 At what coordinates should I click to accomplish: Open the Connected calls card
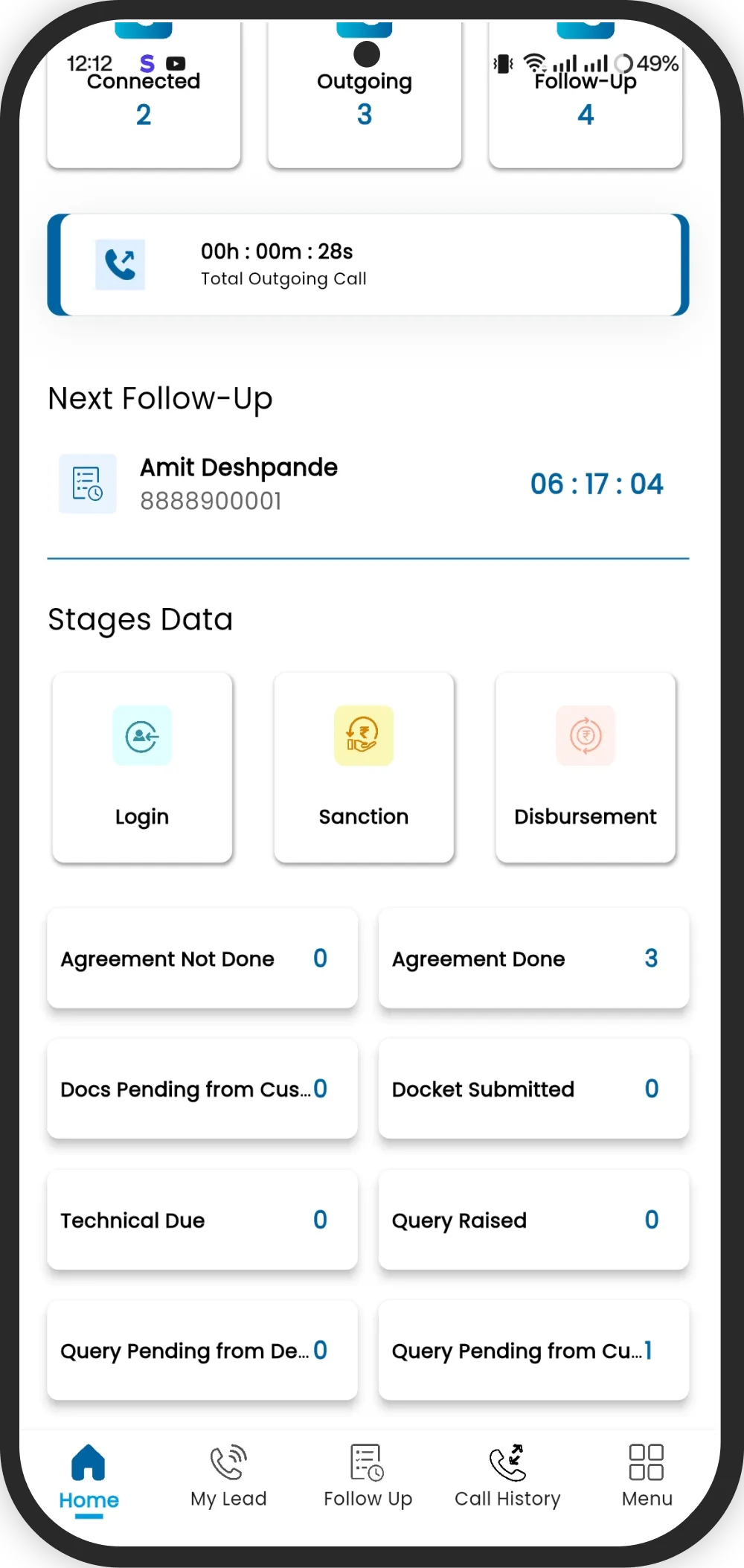pyautogui.click(x=144, y=104)
